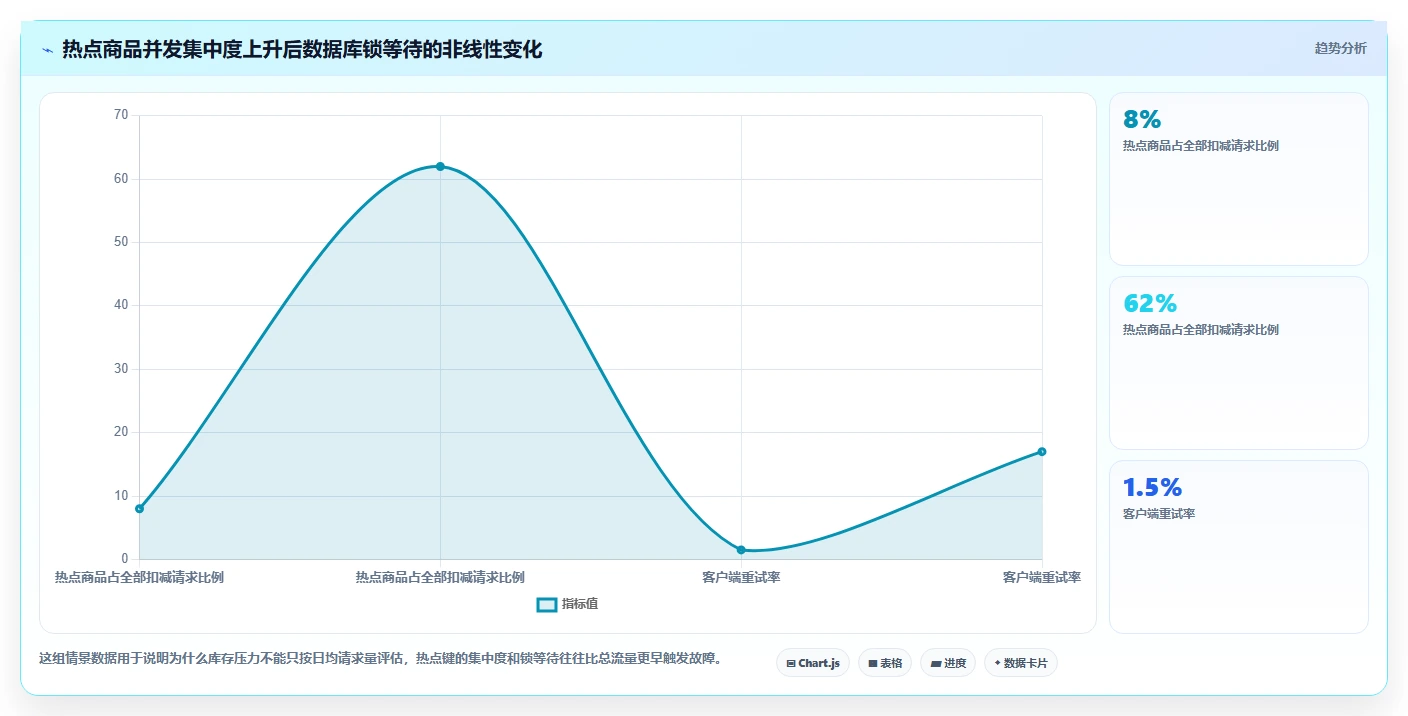The image size is (1408, 716).
Task: Click the lightning icon beside the title
Action: click(47, 50)
